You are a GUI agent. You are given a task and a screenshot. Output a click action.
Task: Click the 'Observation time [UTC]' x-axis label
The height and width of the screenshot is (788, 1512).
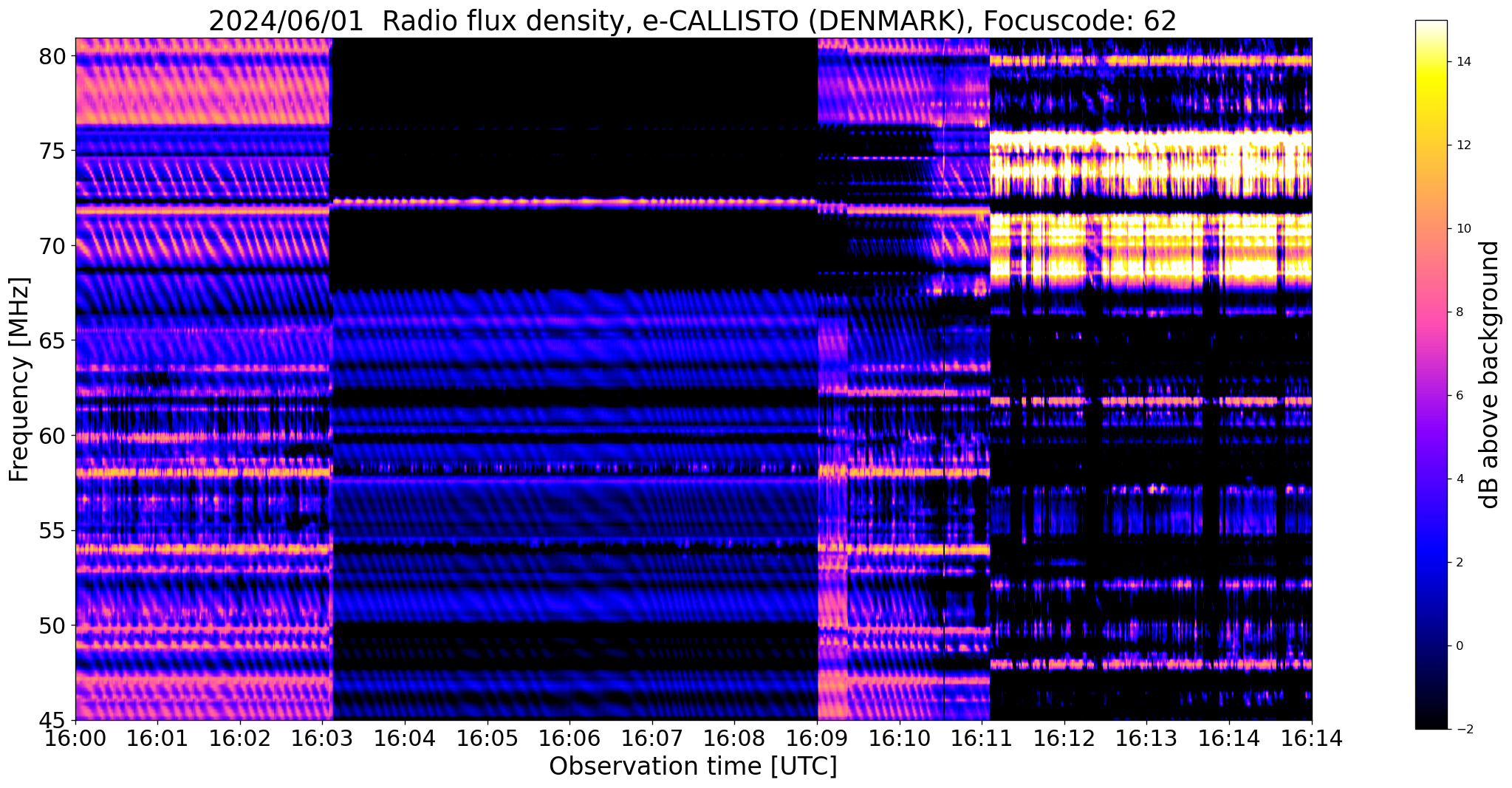693,767
